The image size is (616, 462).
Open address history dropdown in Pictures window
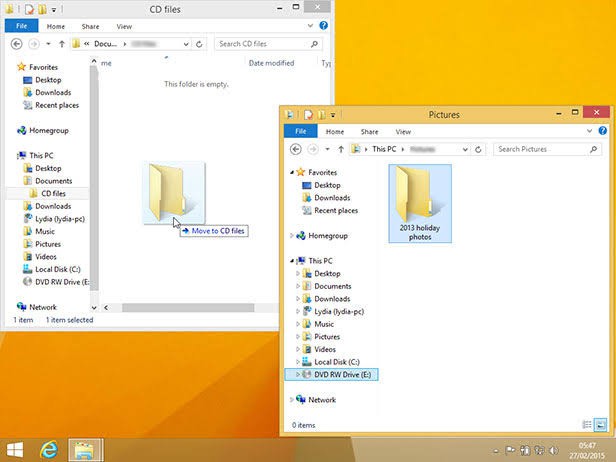(x=465, y=149)
